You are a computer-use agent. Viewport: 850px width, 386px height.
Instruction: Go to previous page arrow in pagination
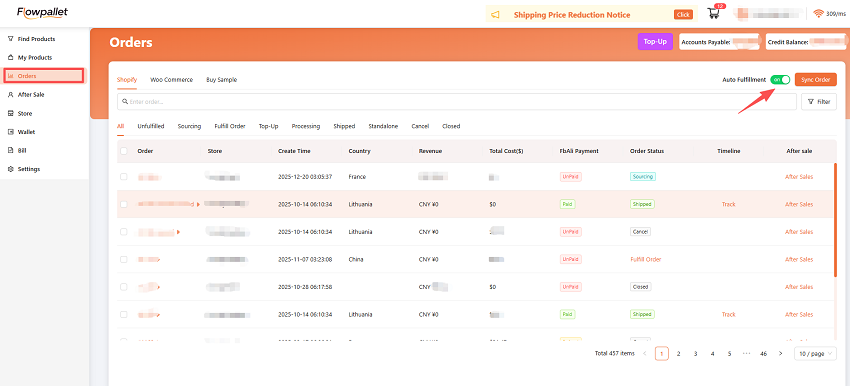coord(645,353)
